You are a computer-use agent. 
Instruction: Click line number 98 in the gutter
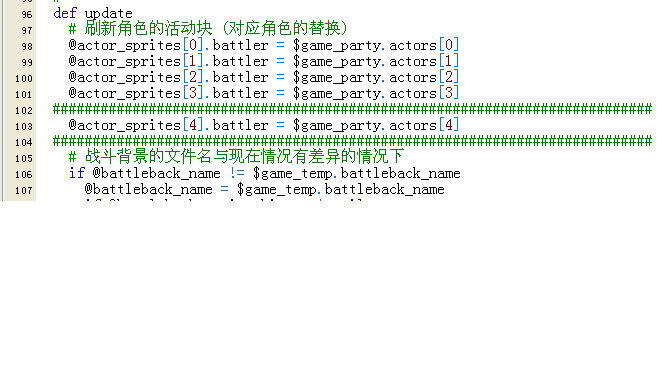(27, 47)
